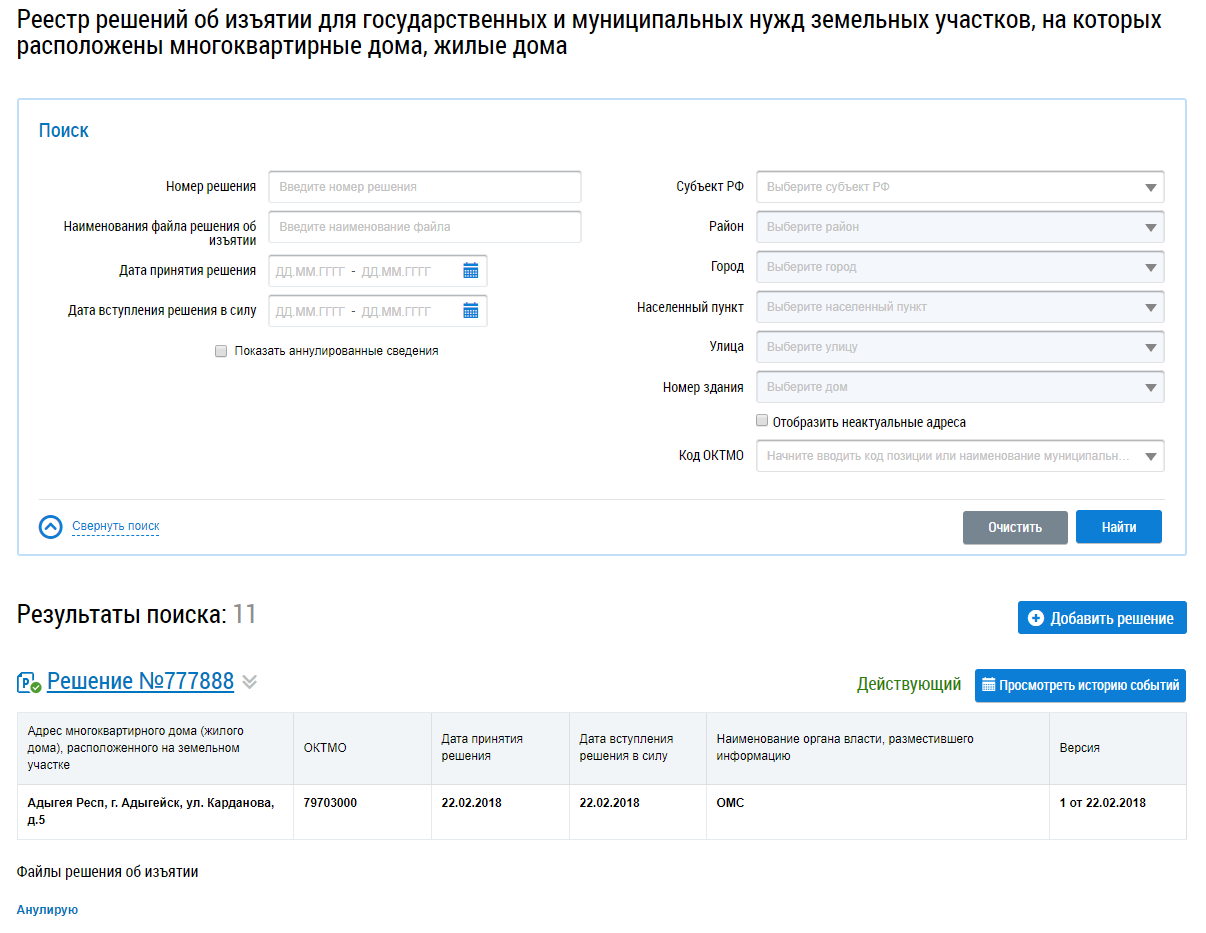The width and height of the screenshot is (1206, 933).
Task: Expand the Район dropdown list
Action: [960, 227]
